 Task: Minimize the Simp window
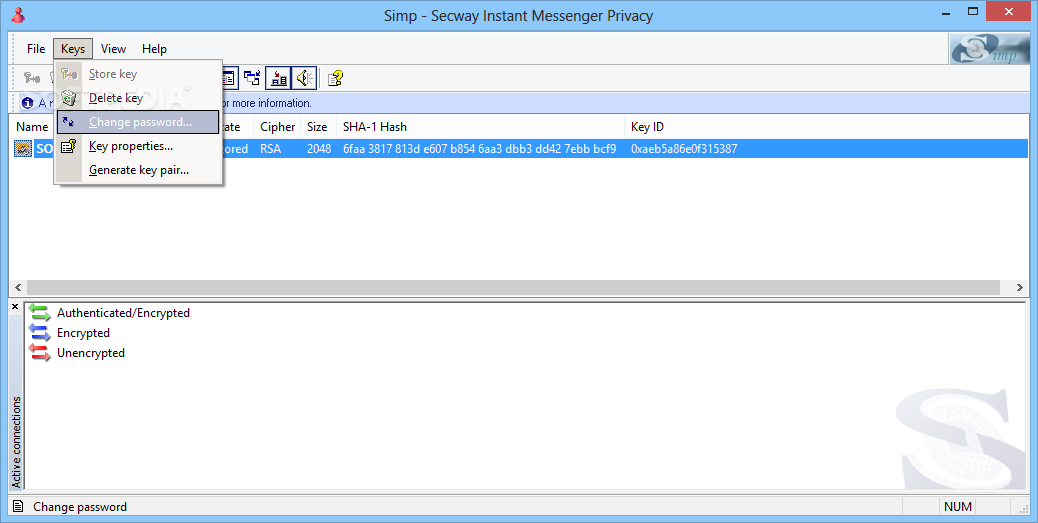tap(947, 11)
